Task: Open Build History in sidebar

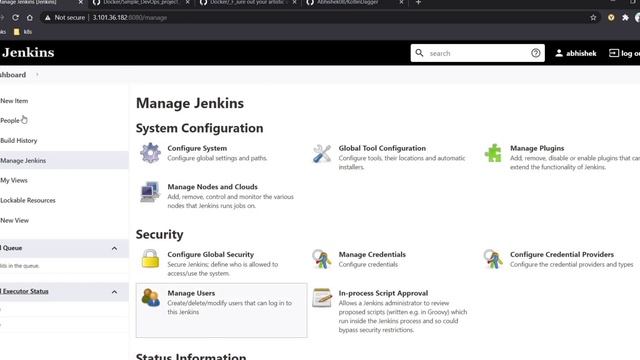Action: (18, 140)
